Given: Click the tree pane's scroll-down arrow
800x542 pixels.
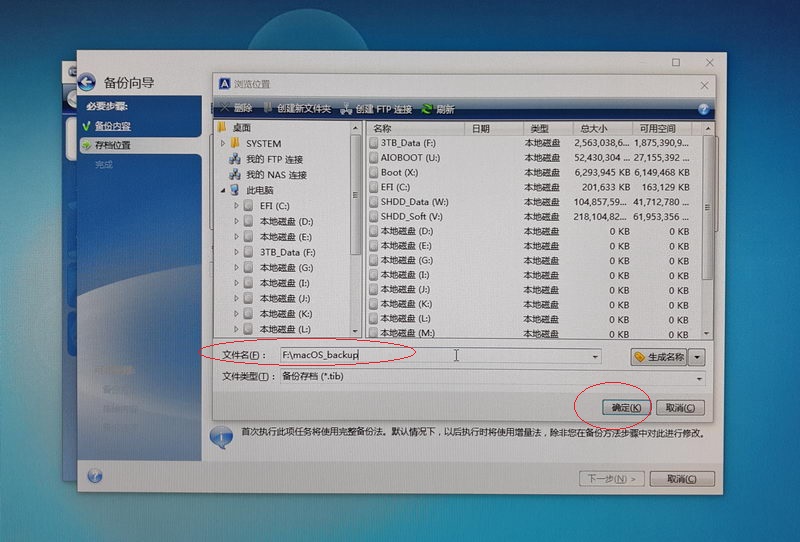Looking at the screenshot, I should point(356,332).
